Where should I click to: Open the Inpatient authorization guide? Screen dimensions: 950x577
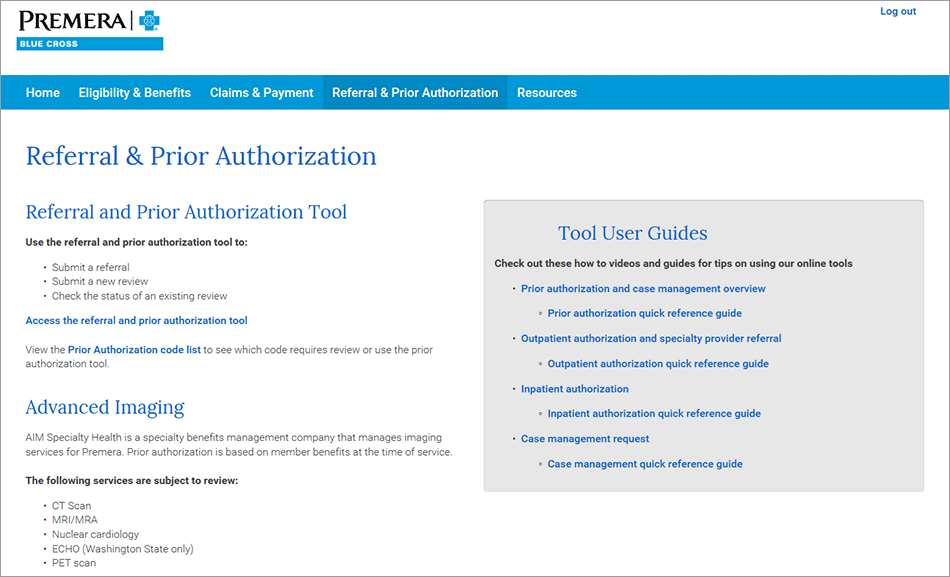pos(575,389)
